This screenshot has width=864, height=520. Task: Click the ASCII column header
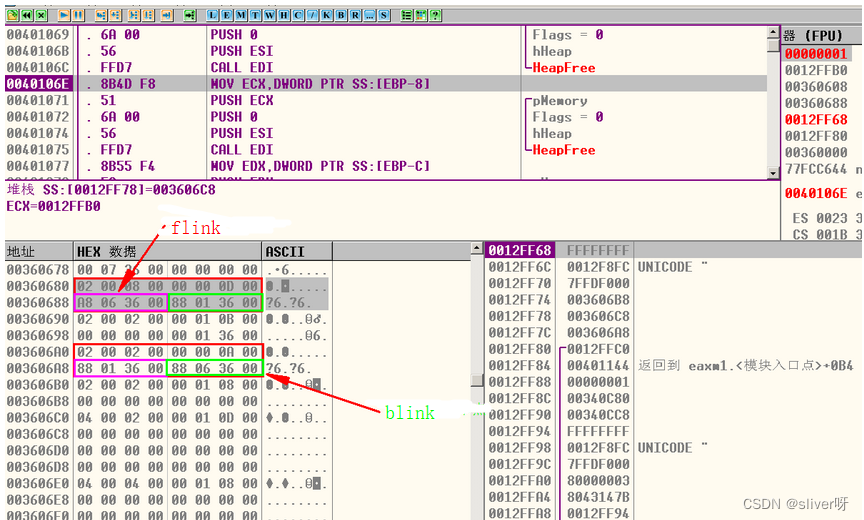297,252
